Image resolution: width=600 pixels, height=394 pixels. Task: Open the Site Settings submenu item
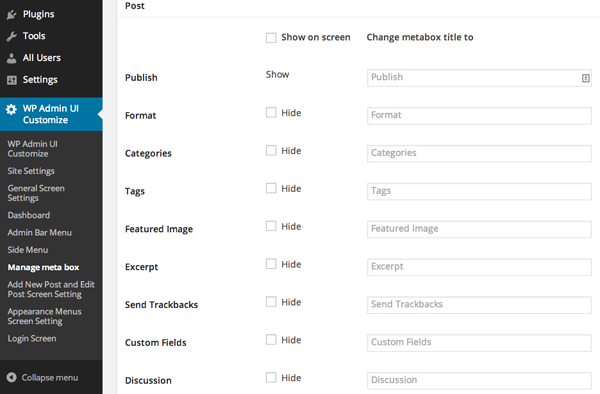(31, 171)
